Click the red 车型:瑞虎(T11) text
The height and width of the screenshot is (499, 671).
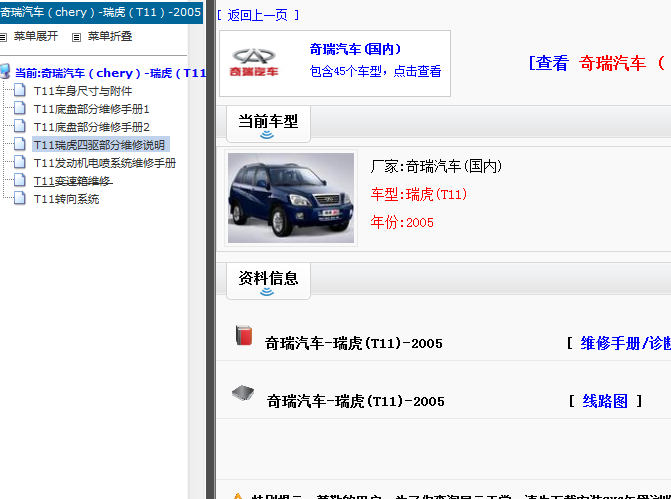419,194
